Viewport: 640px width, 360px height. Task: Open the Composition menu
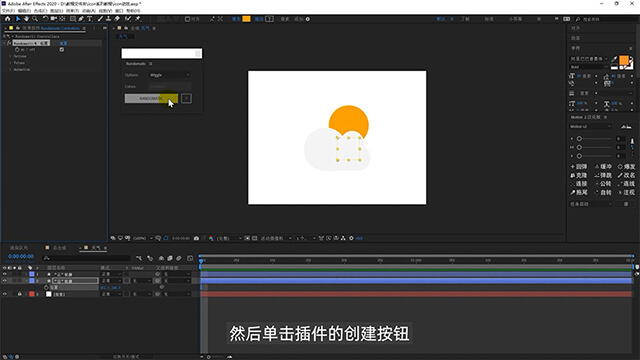coord(40,11)
